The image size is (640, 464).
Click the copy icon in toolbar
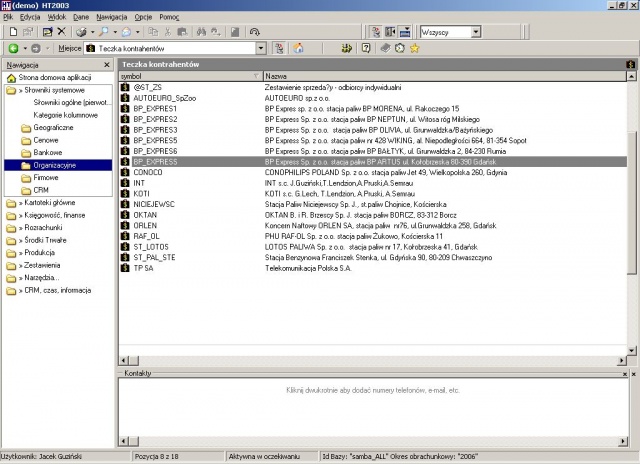coord(153,32)
